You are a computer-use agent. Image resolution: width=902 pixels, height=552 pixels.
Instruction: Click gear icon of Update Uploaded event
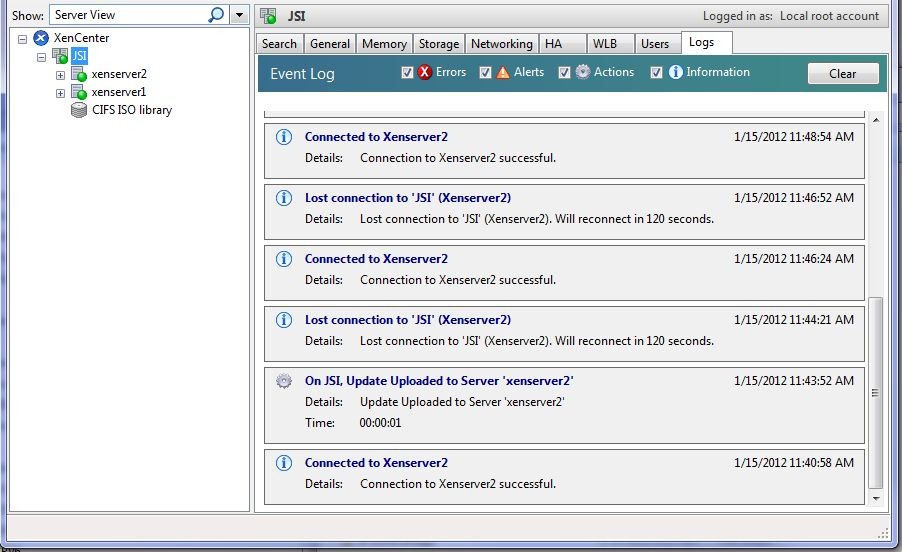click(x=284, y=381)
